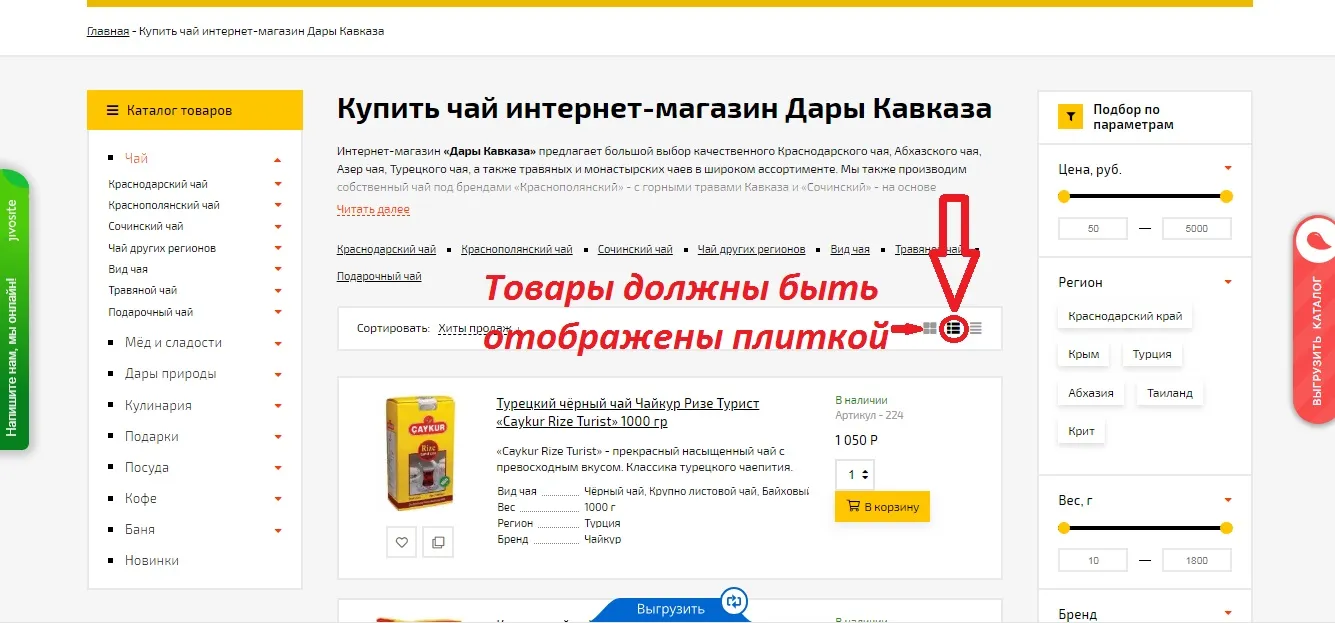
Task: Switch to tile grid view icon
Action: tap(930, 327)
